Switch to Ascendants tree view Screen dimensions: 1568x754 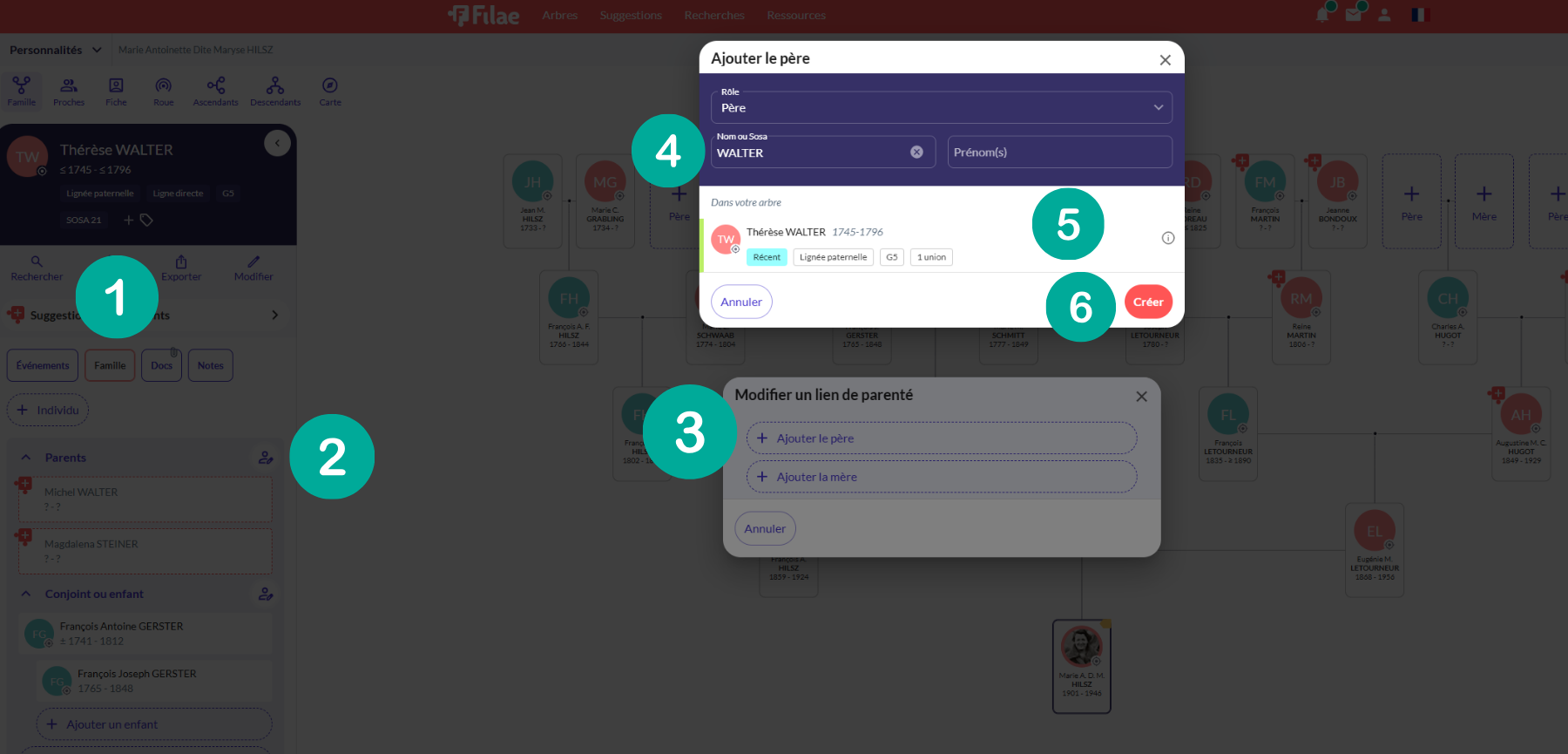pyautogui.click(x=215, y=91)
